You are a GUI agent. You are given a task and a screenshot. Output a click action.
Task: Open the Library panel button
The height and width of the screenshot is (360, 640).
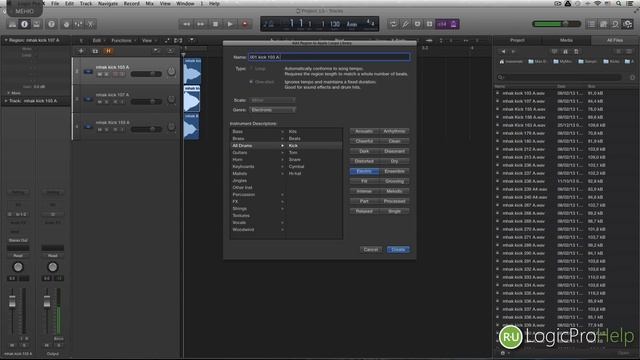pyautogui.click(x=13, y=24)
